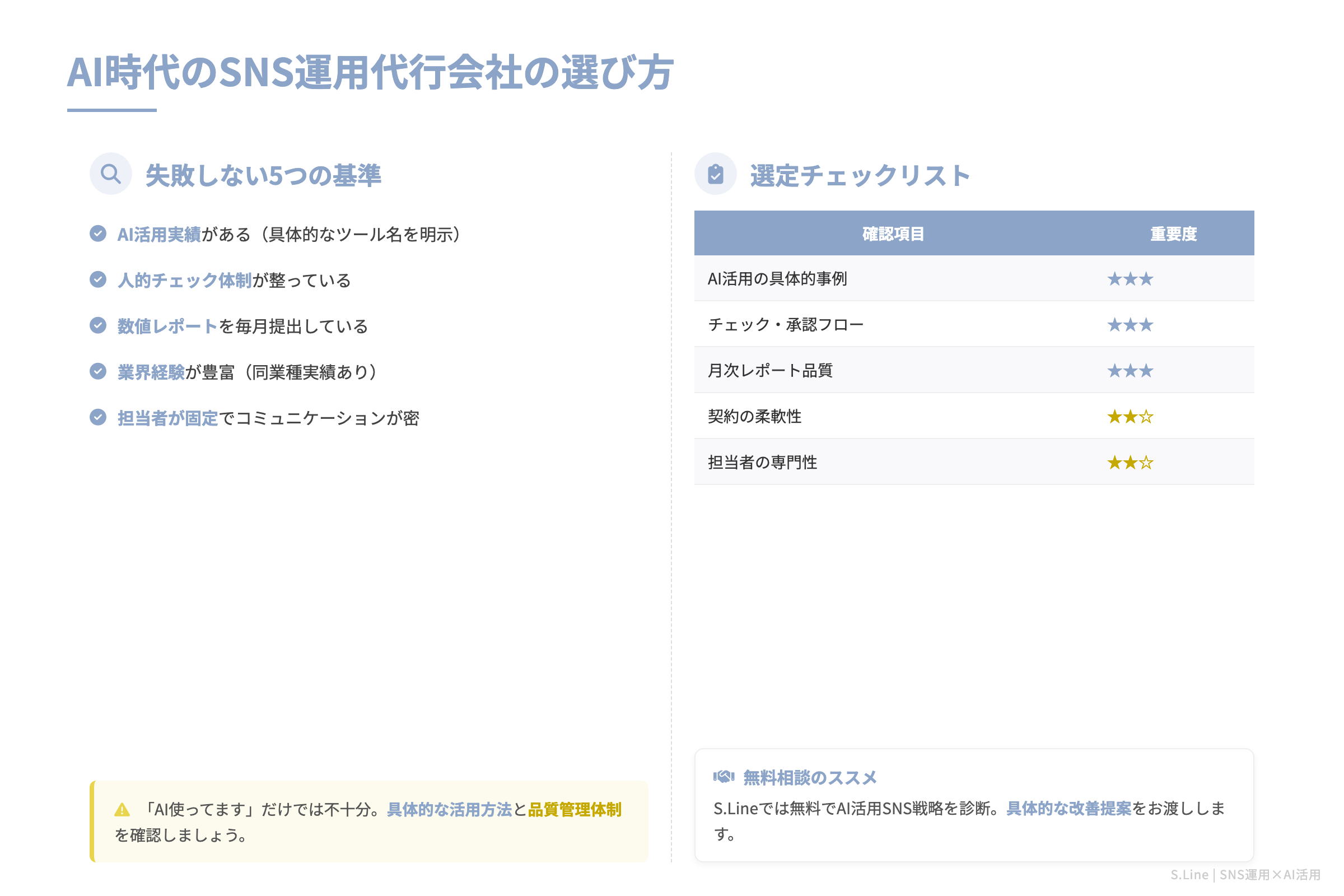
Task: Expand the 月次レポート品質 row for details
Action: click(771, 370)
